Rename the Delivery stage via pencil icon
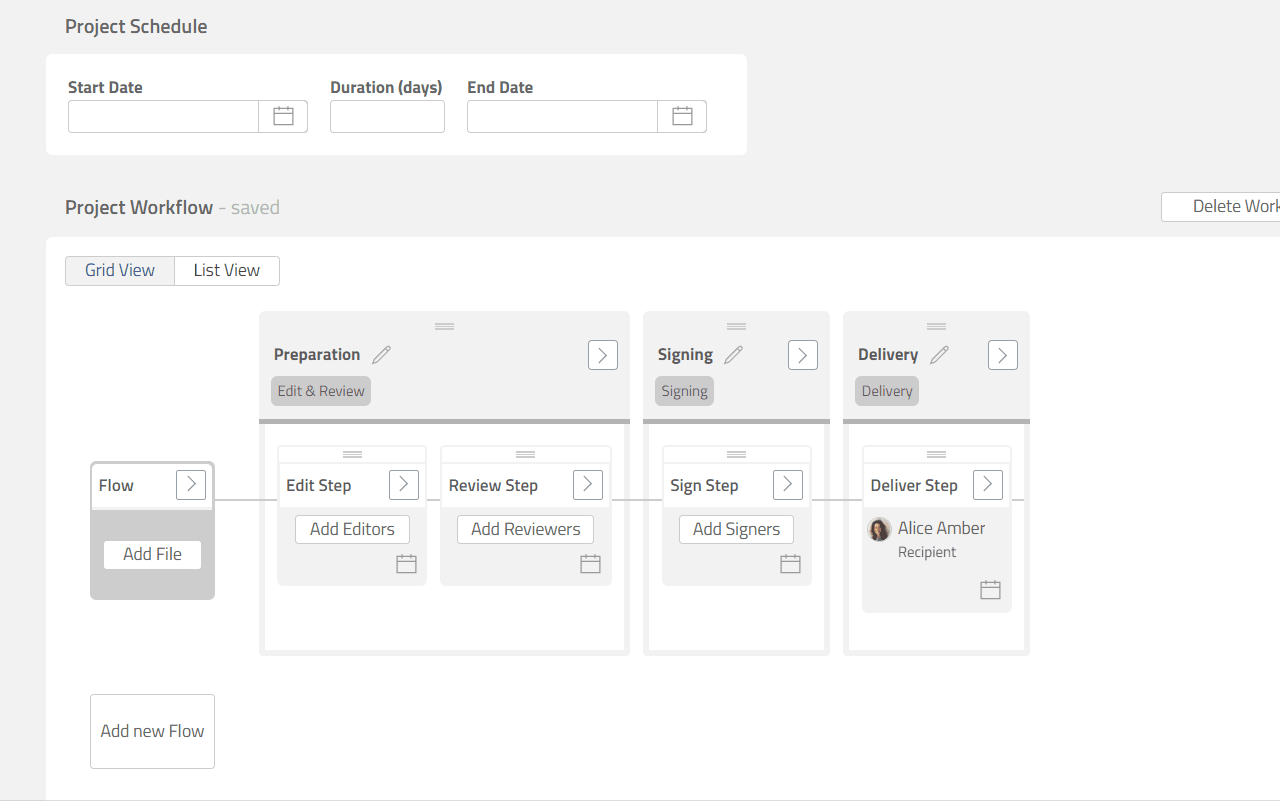 coord(939,355)
